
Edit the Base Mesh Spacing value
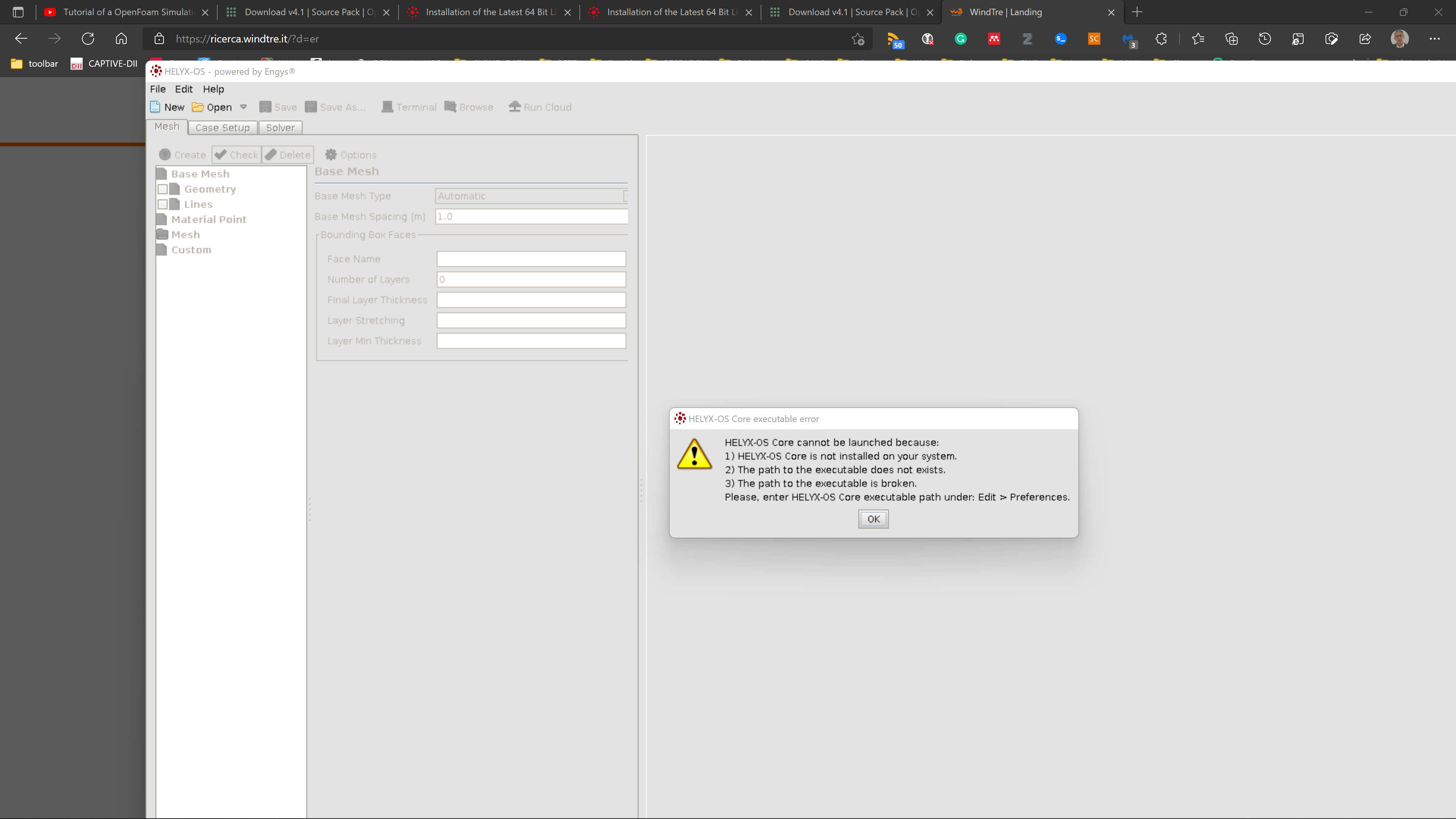[x=530, y=216]
